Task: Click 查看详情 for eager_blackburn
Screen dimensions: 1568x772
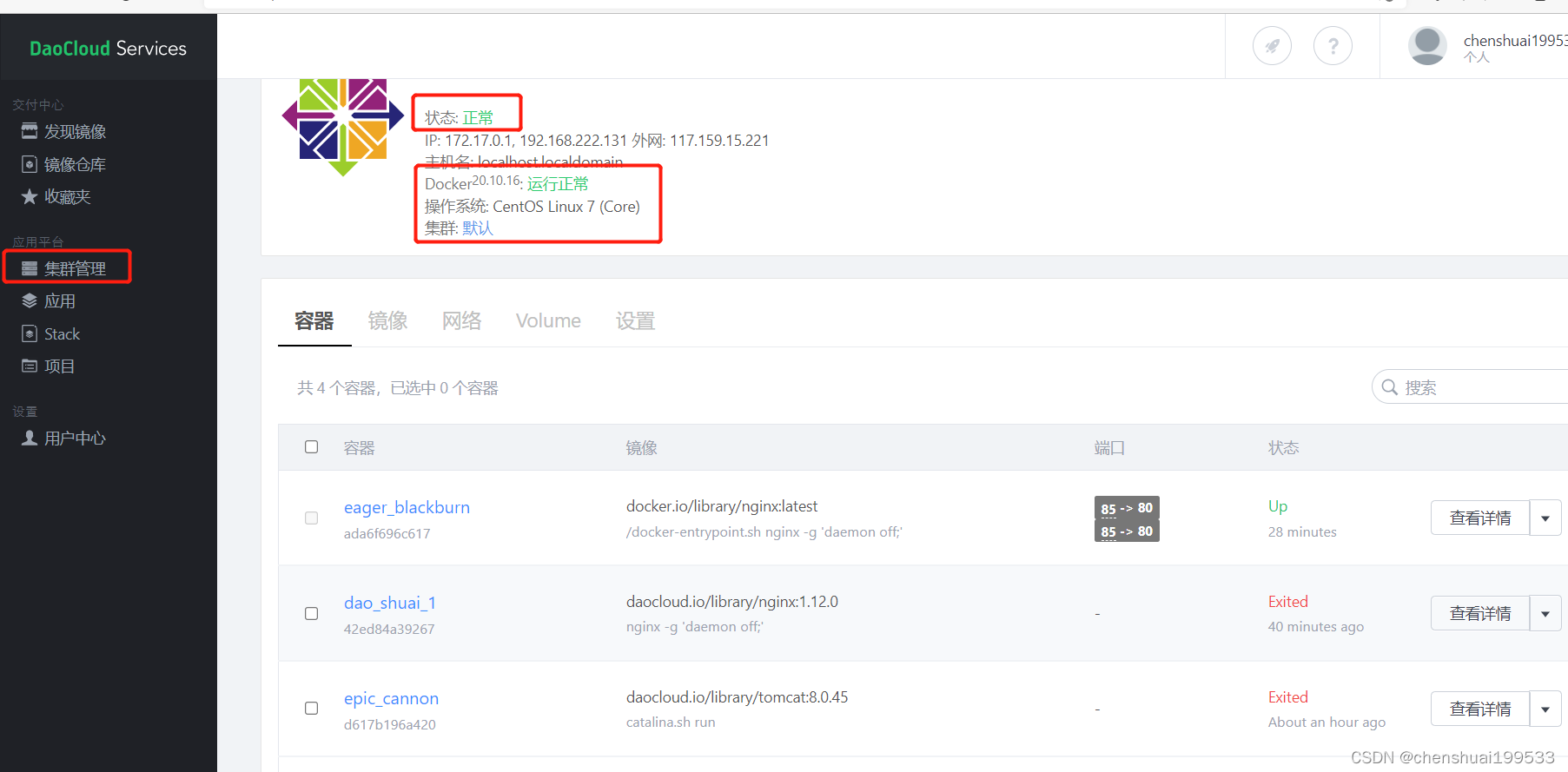Action: tap(1480, 518)
